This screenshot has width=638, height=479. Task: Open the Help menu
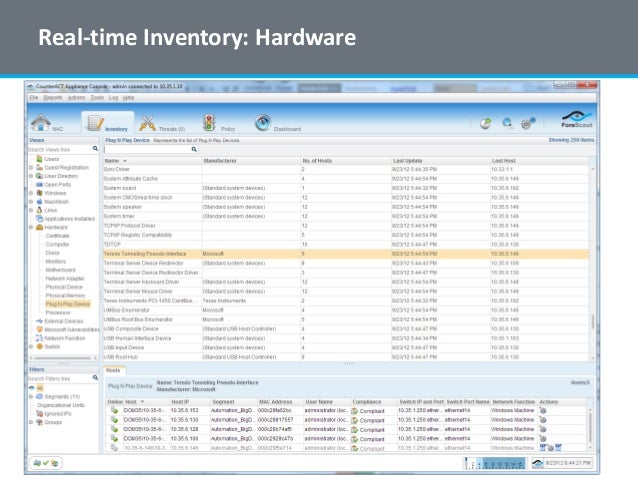129,98
